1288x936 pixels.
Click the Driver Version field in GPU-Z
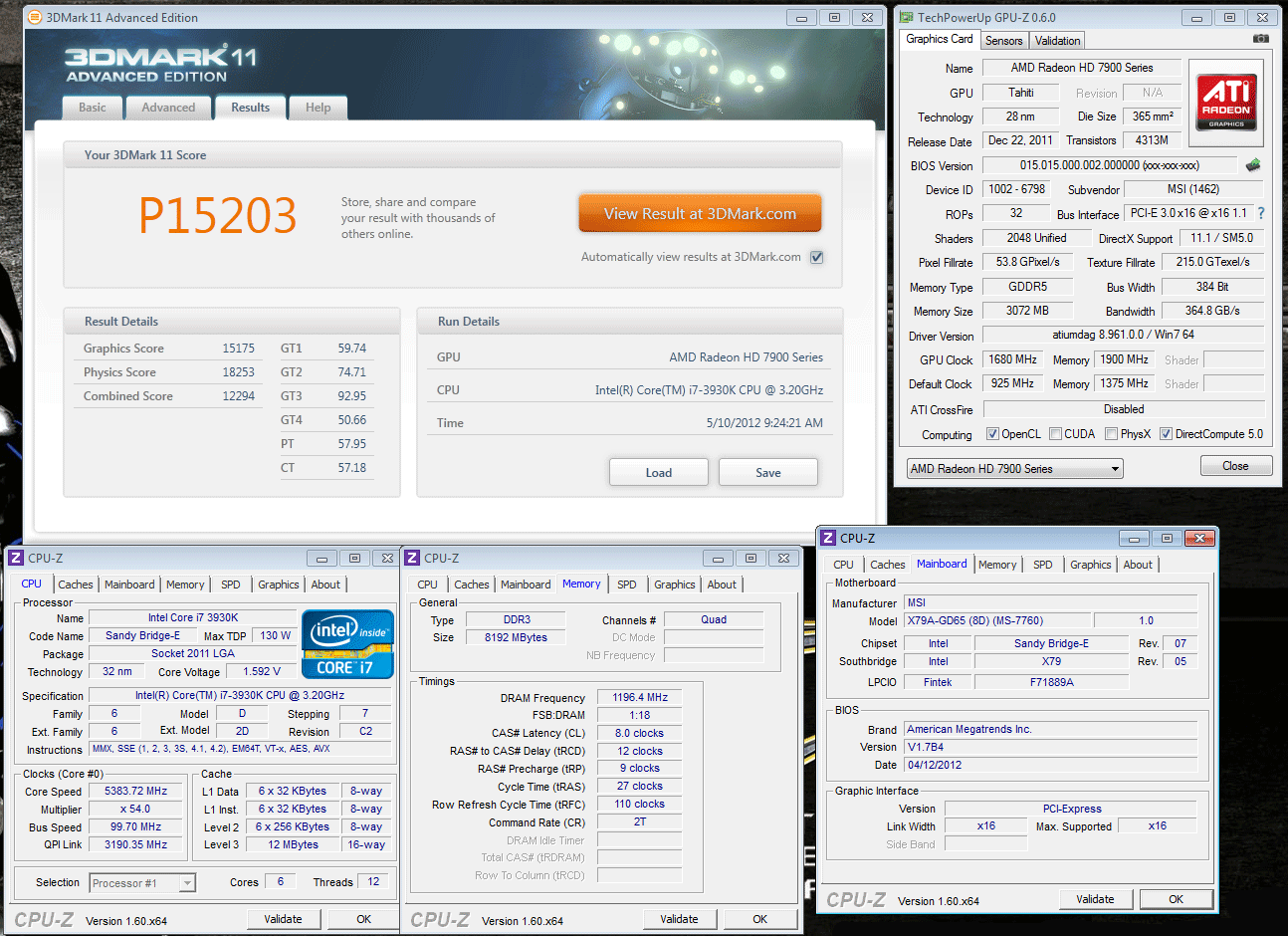pos(1123,335)
